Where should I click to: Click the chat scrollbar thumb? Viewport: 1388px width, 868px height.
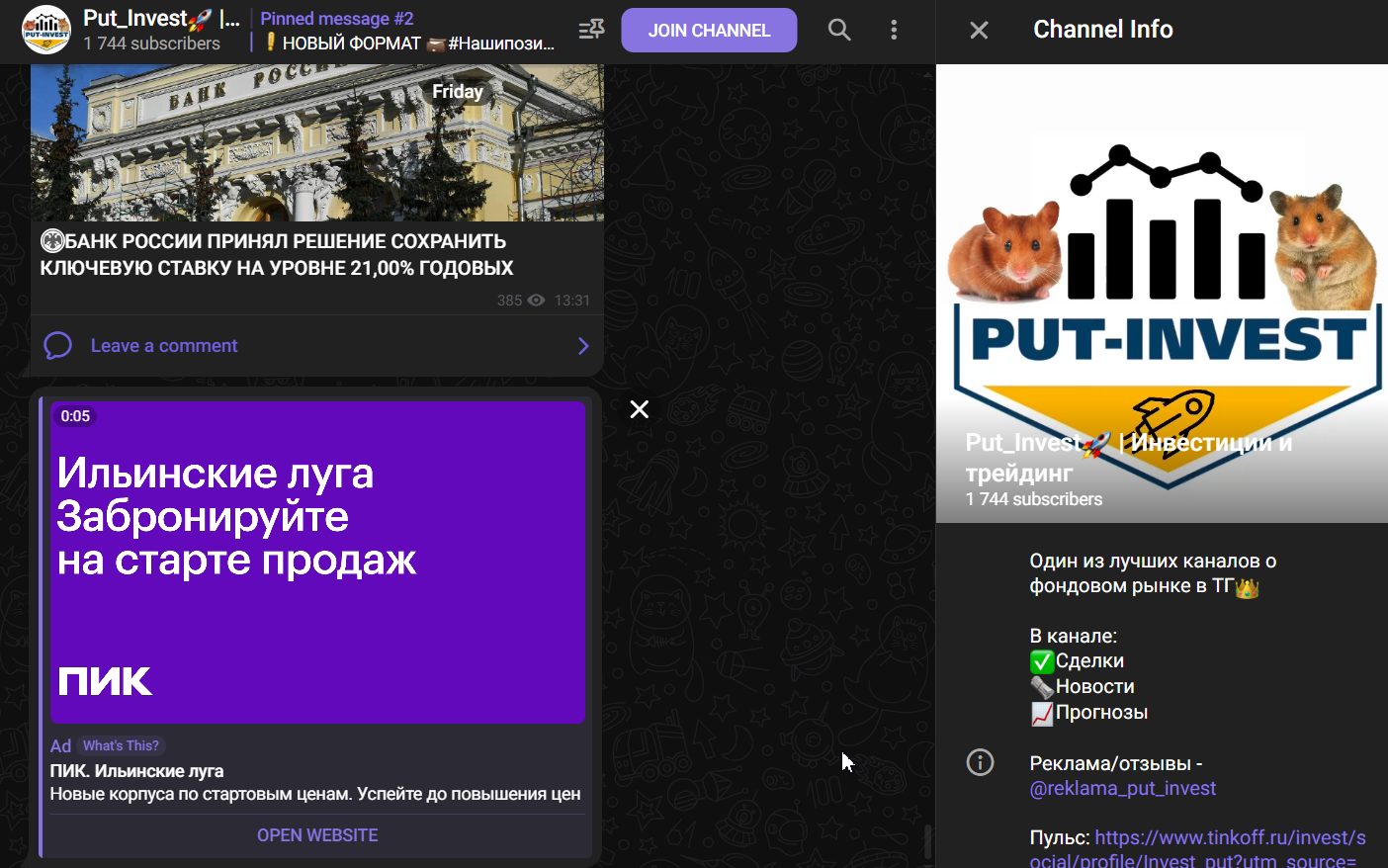(927, 842)
